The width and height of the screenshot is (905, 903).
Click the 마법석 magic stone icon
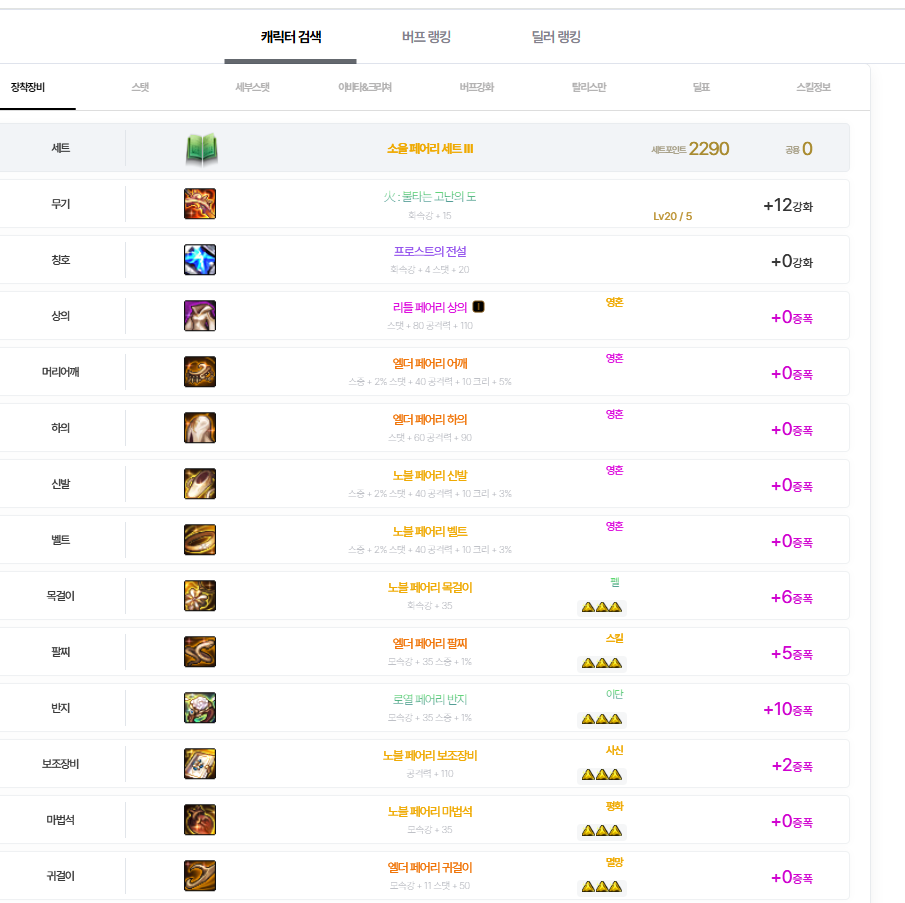coord(200,820)
